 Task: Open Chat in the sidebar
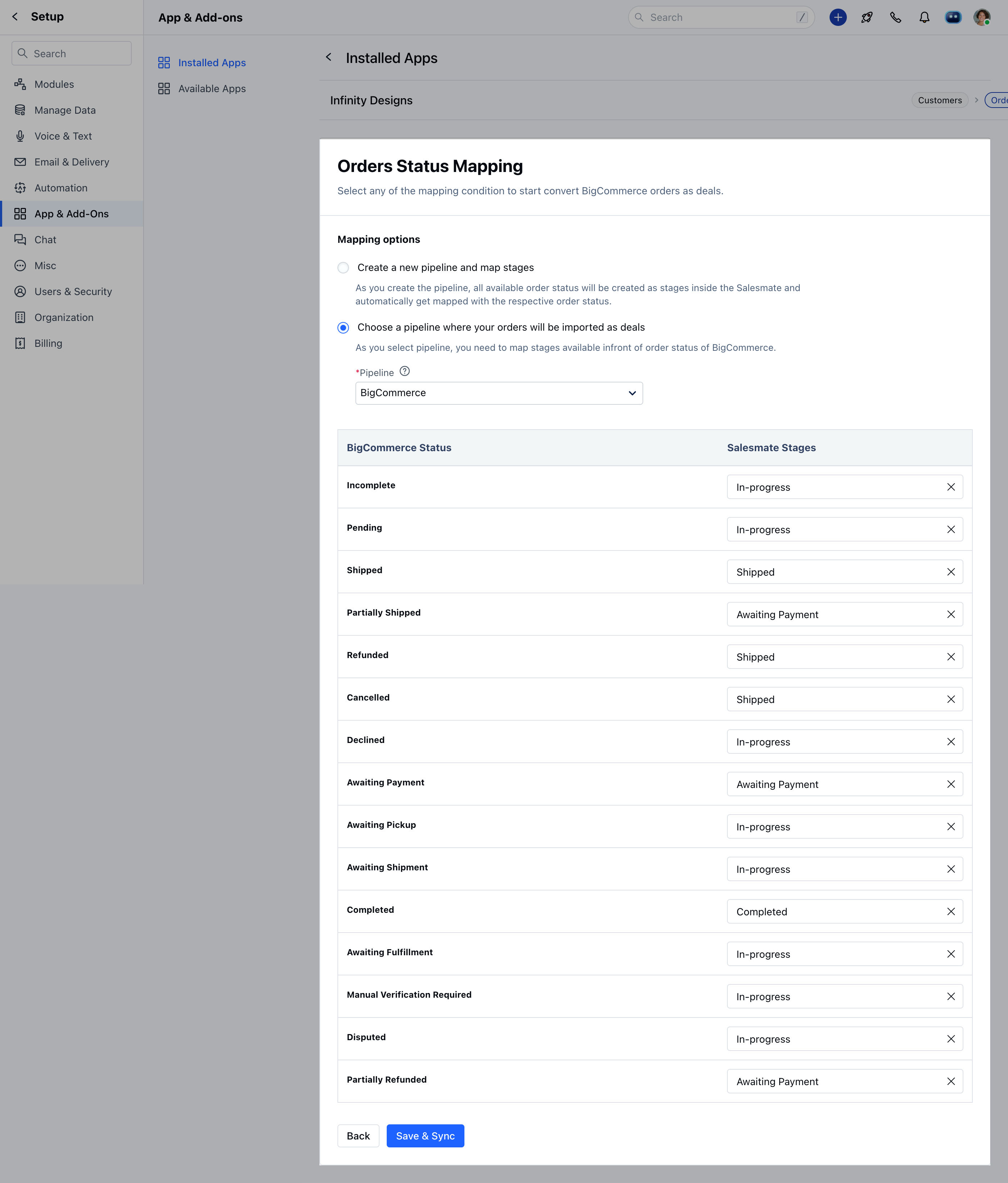point(71,240)
